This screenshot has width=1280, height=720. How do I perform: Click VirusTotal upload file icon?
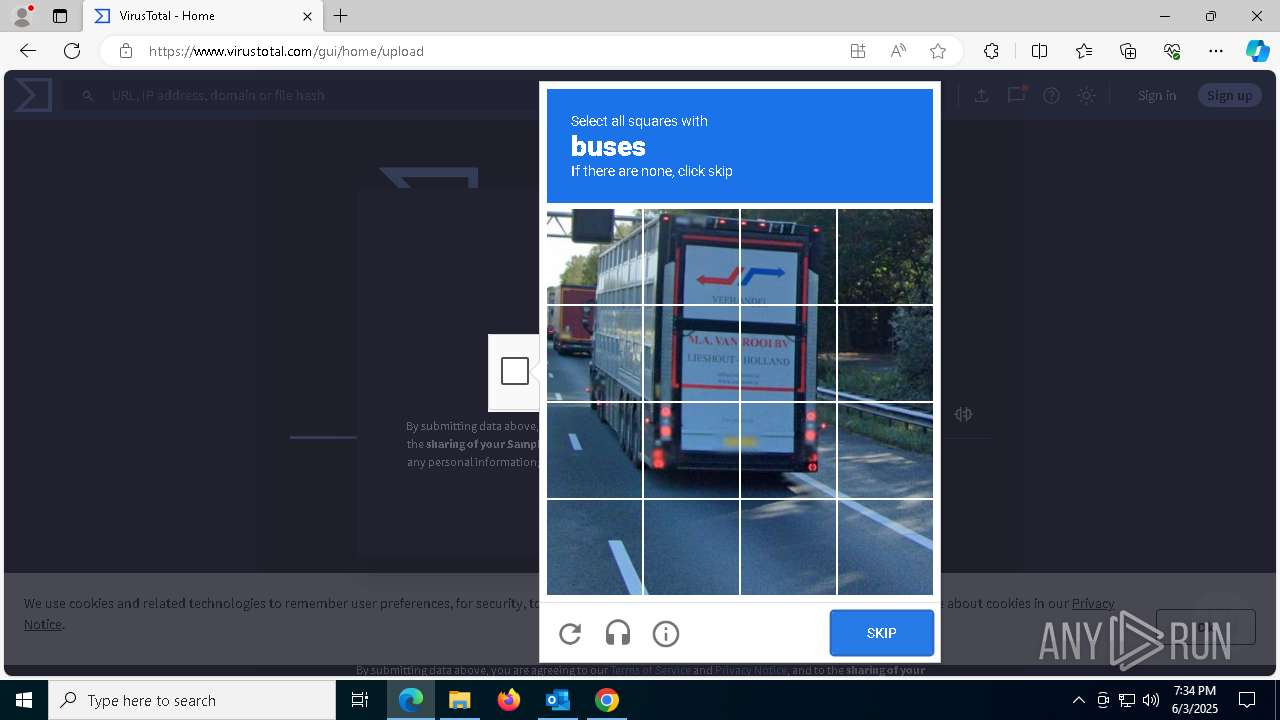coord(981,95)
